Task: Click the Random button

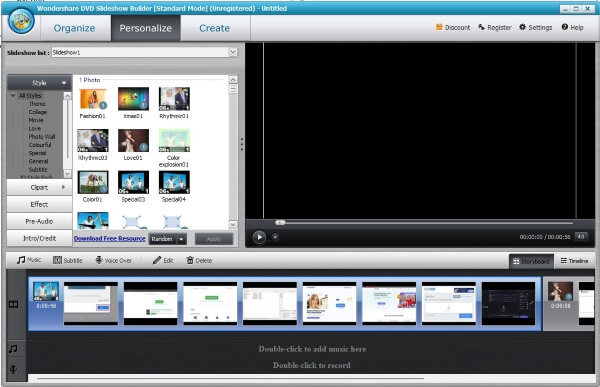Action: coord(162,239)
